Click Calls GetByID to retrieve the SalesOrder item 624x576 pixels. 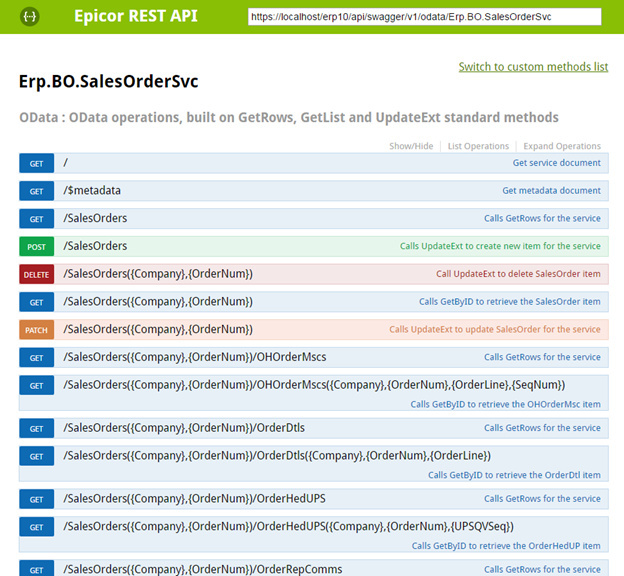pos(510,302)
